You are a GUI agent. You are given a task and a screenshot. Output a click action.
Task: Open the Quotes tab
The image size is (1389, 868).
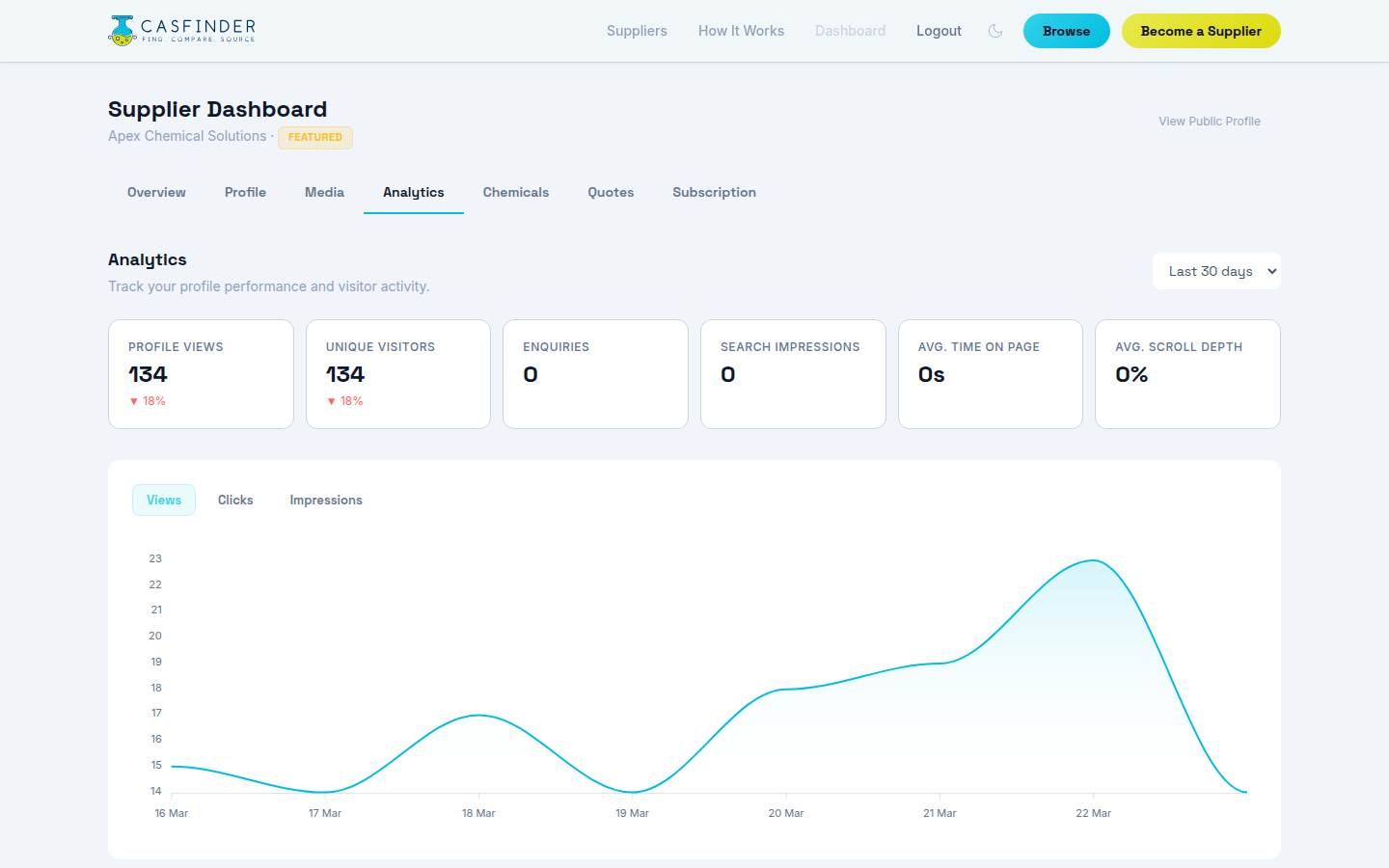pos(611,192)
